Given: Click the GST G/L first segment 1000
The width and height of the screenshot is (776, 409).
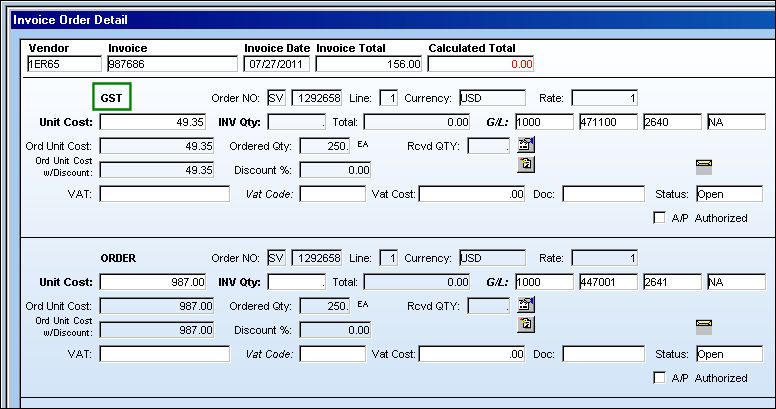Looking at the screenshot, I should pyautogui.click(x=544, y=122).
